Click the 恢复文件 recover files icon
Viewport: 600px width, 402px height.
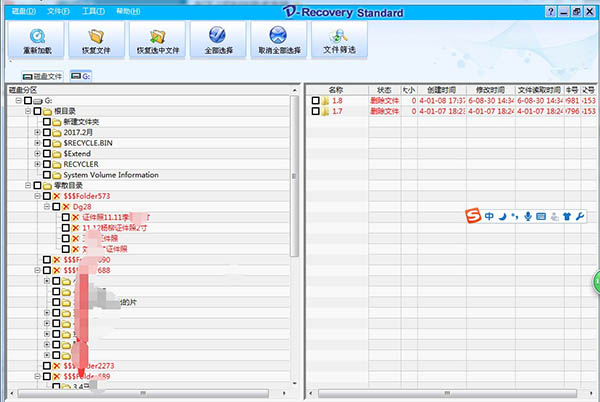point(96,36)
